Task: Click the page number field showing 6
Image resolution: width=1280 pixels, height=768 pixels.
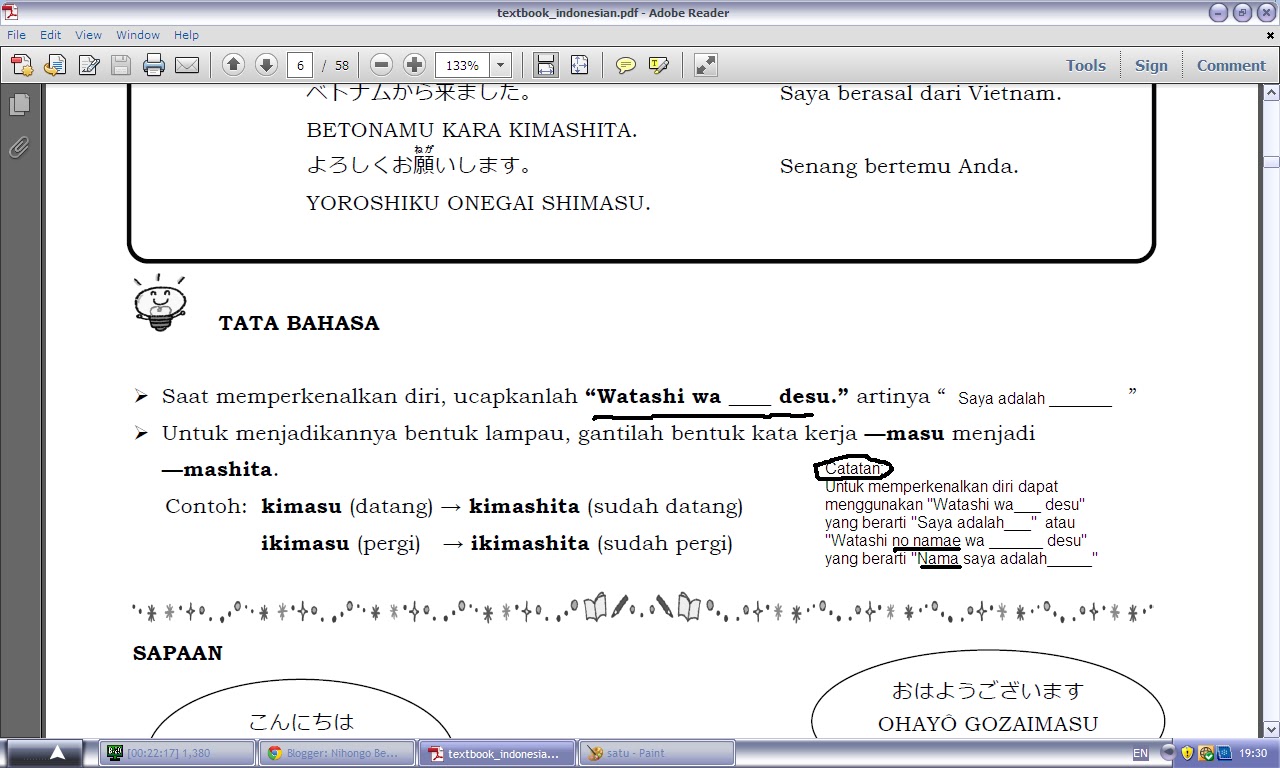Action: (300, 65)
